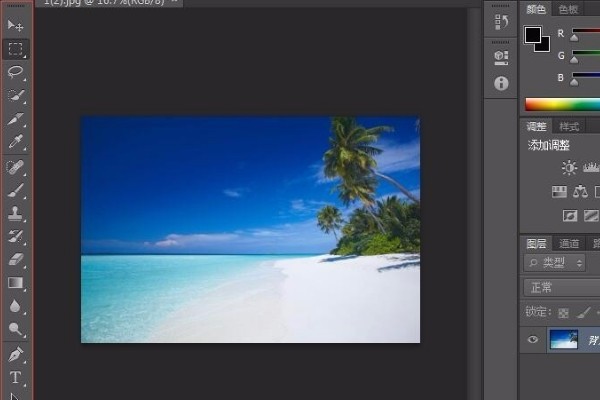600x400 pixels.
Task: Click the 锁定: label
Action: 538,312
